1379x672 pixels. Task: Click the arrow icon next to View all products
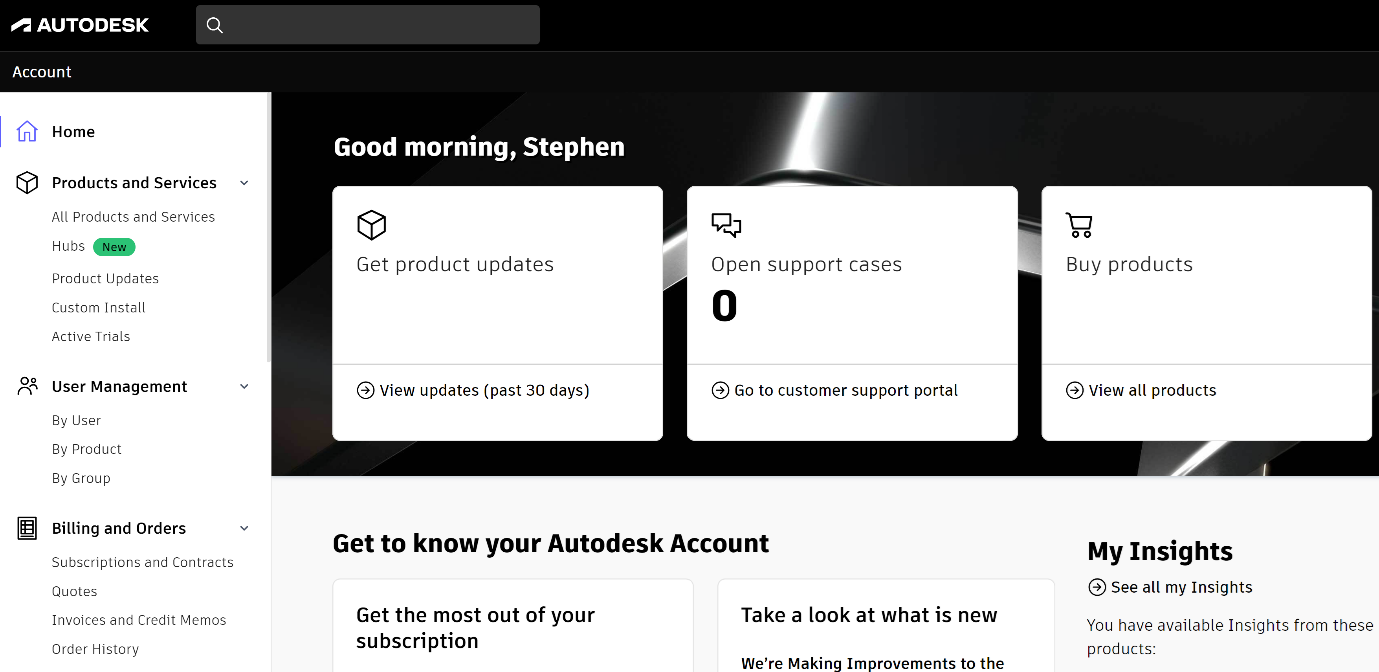pos(1072,390)
